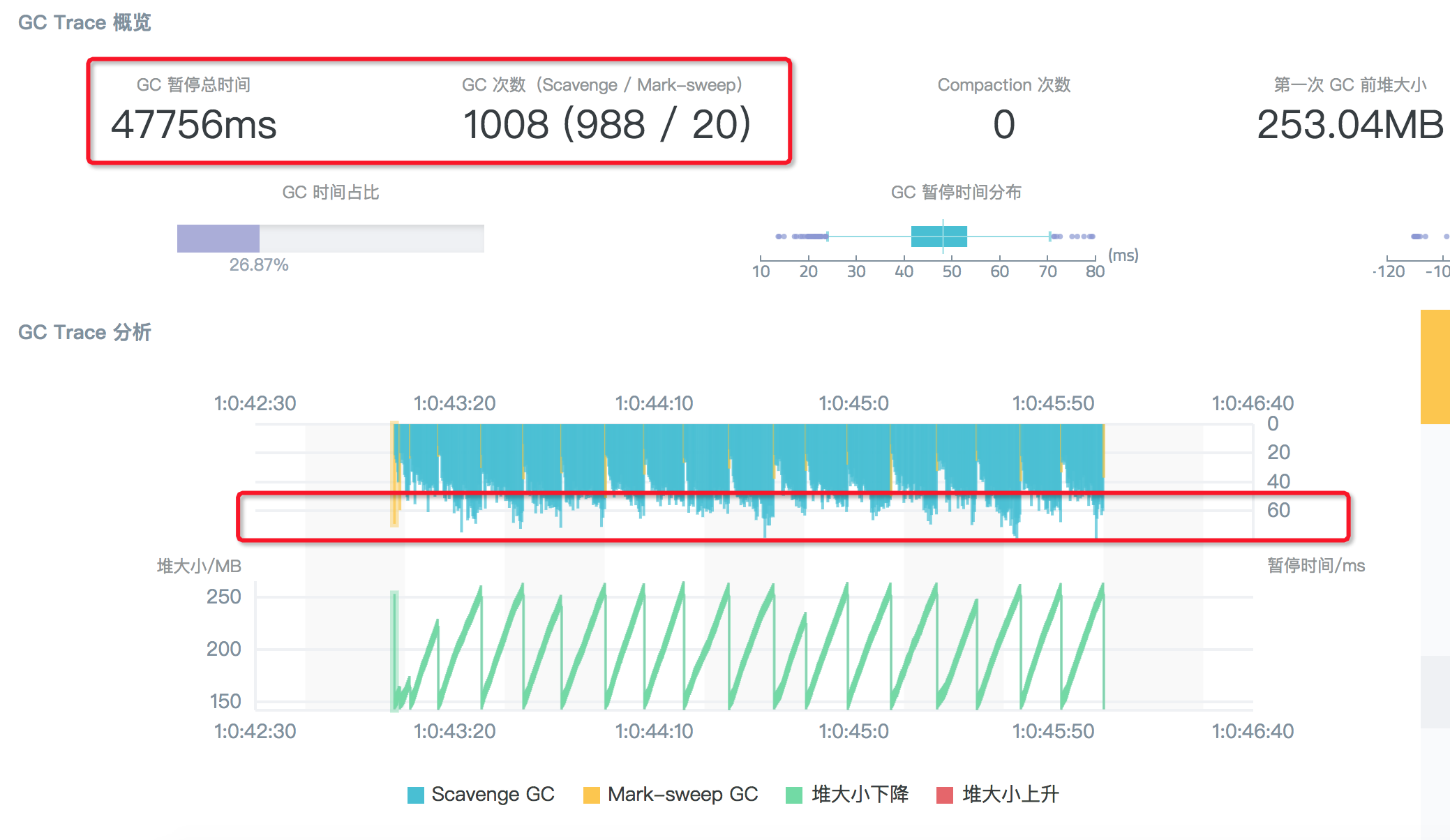Click the GC Trace 分析 heading

coord(84,332)
